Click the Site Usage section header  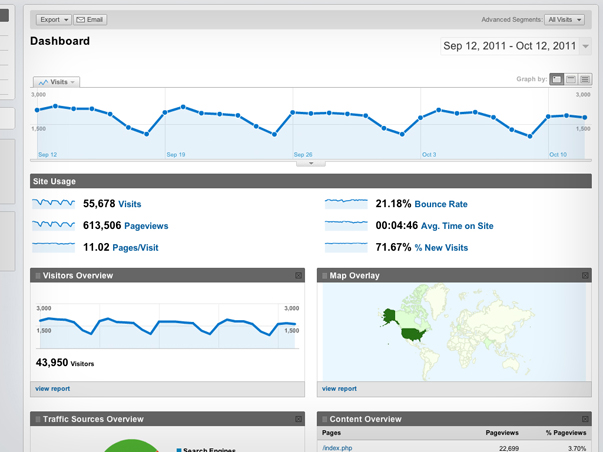coord(311,181)
